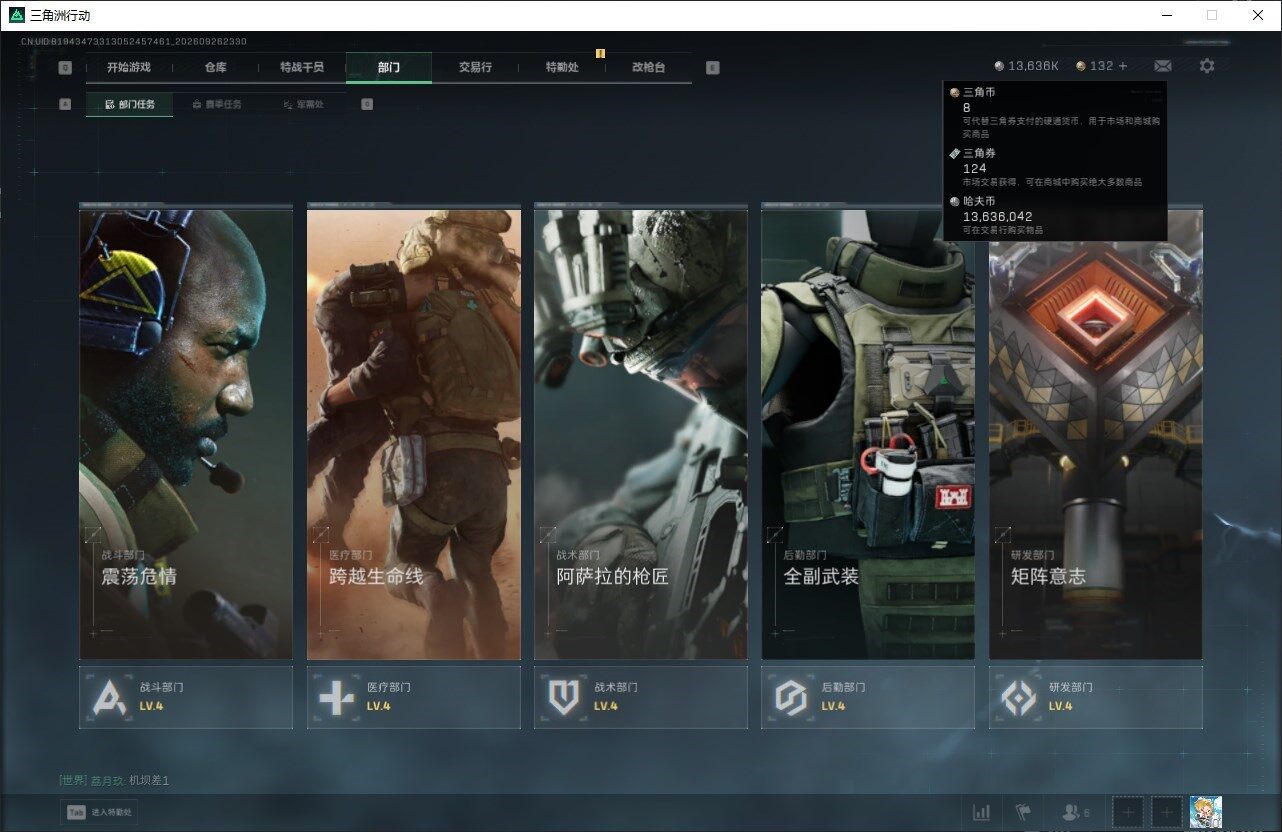Click the 13,636K currency amount
Image resolution: width=1282 pixels, height=832 pixels.
(1033, 66)
